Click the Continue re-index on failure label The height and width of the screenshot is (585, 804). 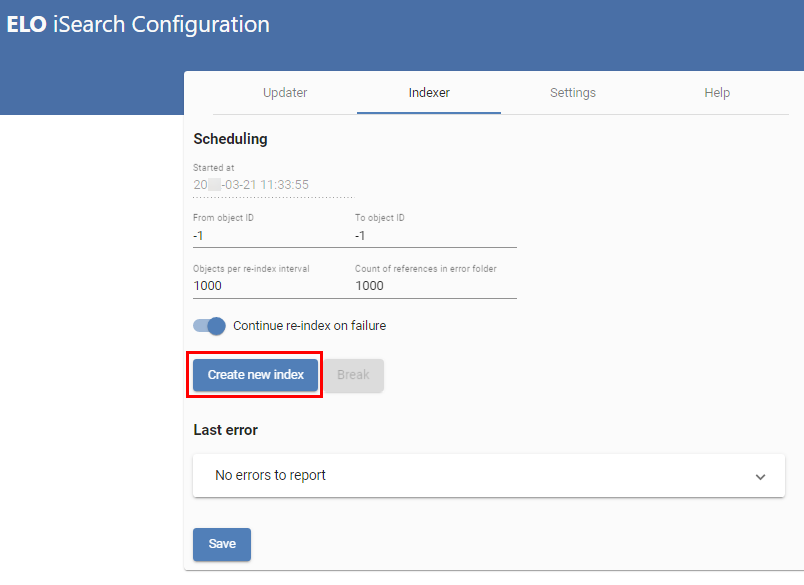click(309, 326)
